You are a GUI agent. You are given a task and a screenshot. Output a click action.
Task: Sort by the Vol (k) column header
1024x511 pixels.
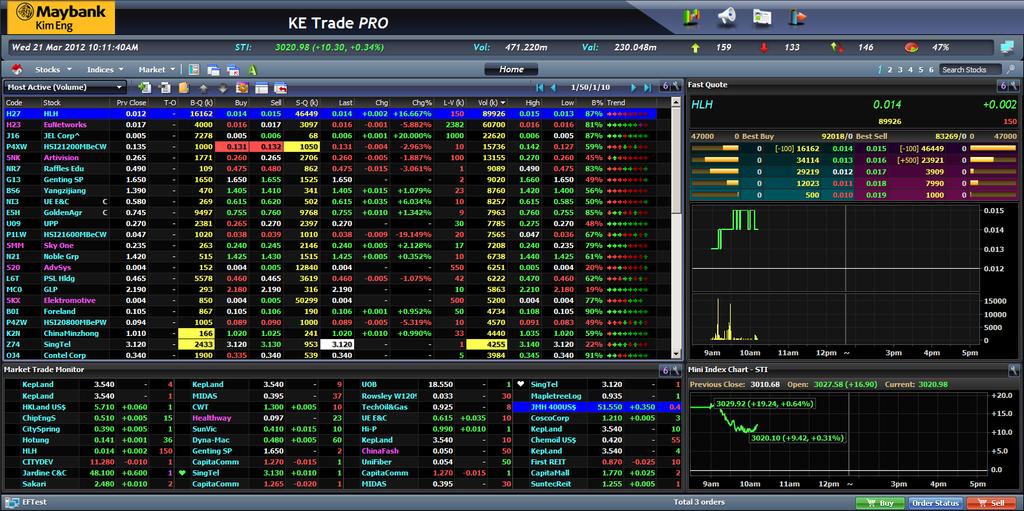[x=490, y=103]
